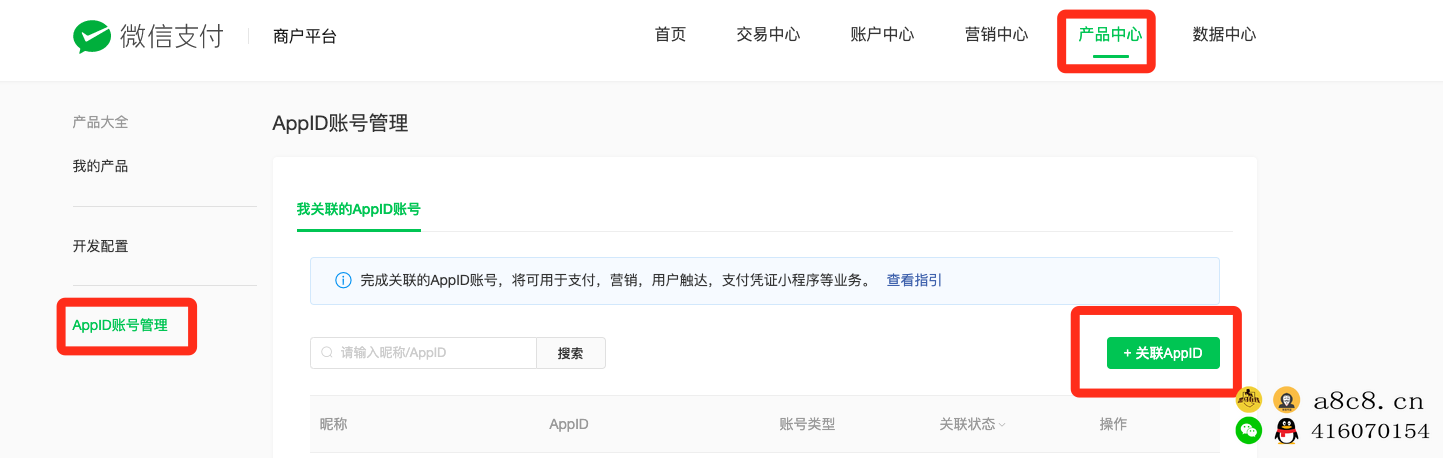The image size is (1443, 458).
Task: Open 账户中心 in top navigation
Action: (882, 35)
